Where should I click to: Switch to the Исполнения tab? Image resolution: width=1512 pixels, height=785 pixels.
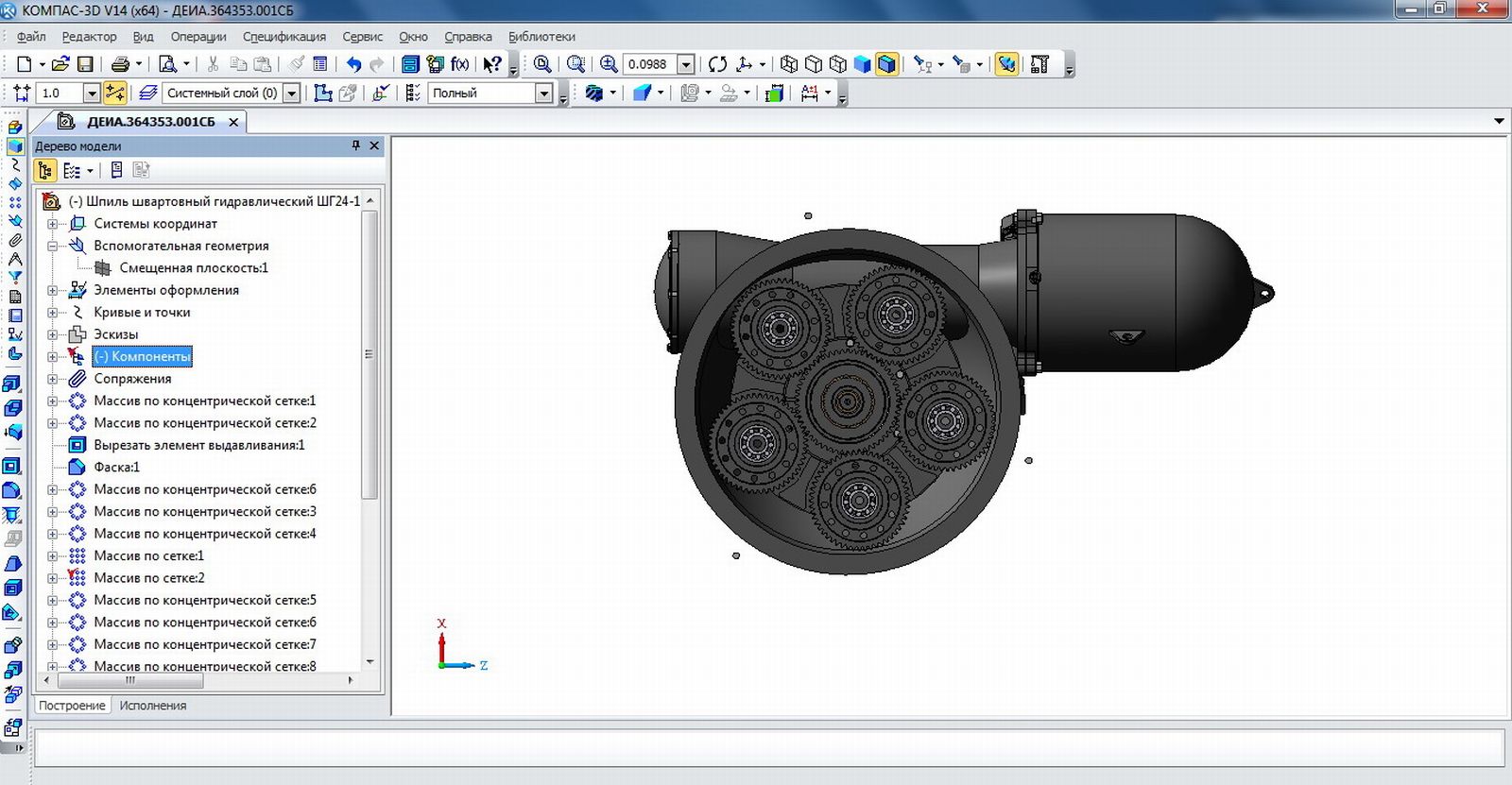[153, 706]
